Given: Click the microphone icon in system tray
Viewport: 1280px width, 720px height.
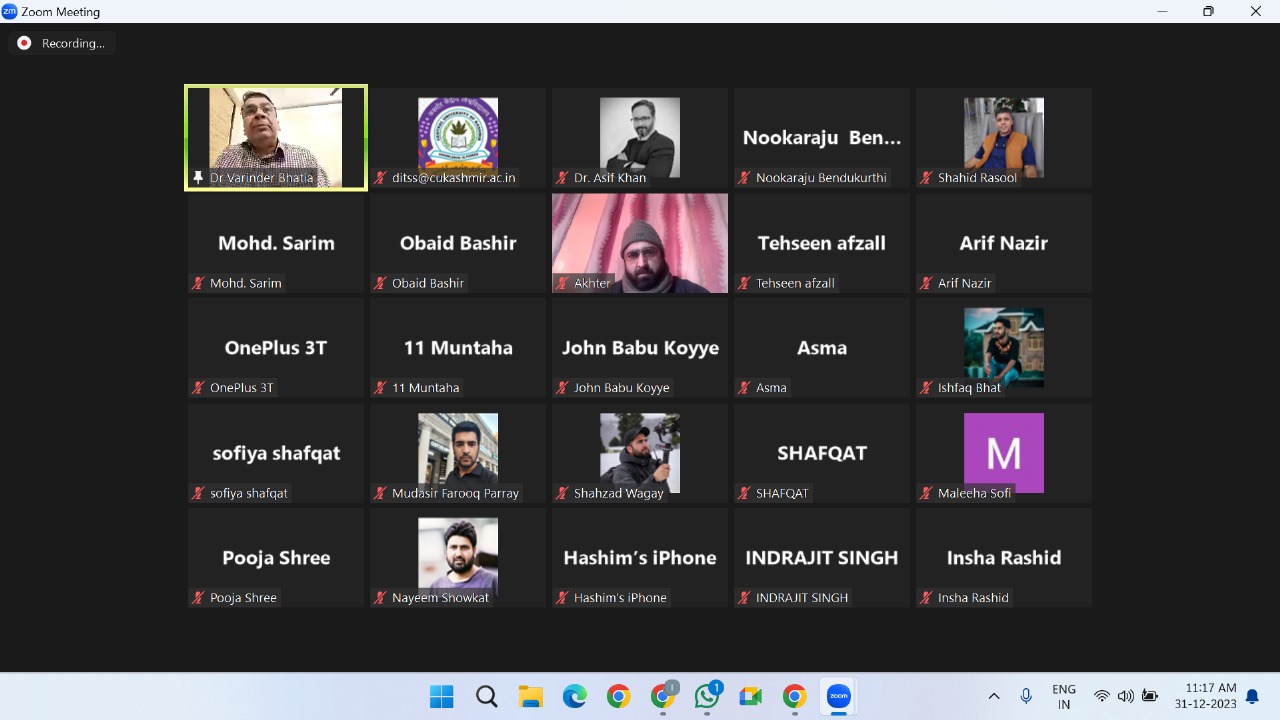Looking at the screenshot, I should point(1026,697).
